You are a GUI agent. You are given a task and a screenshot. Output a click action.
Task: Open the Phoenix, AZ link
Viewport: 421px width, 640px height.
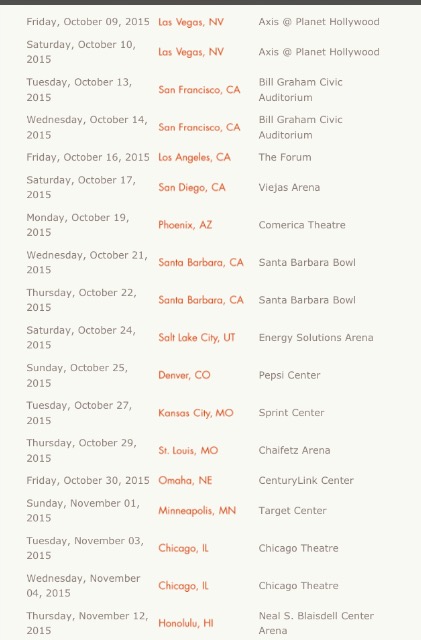pos(185,225)
